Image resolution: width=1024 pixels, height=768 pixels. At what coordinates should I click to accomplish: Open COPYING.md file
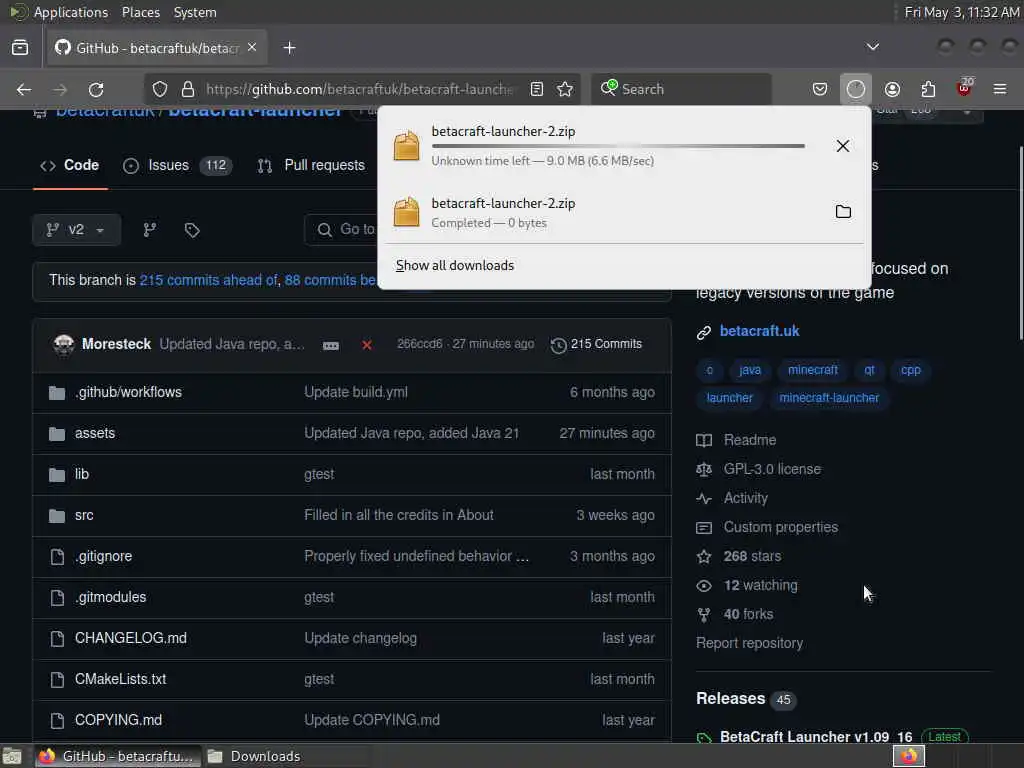point(118,720)
